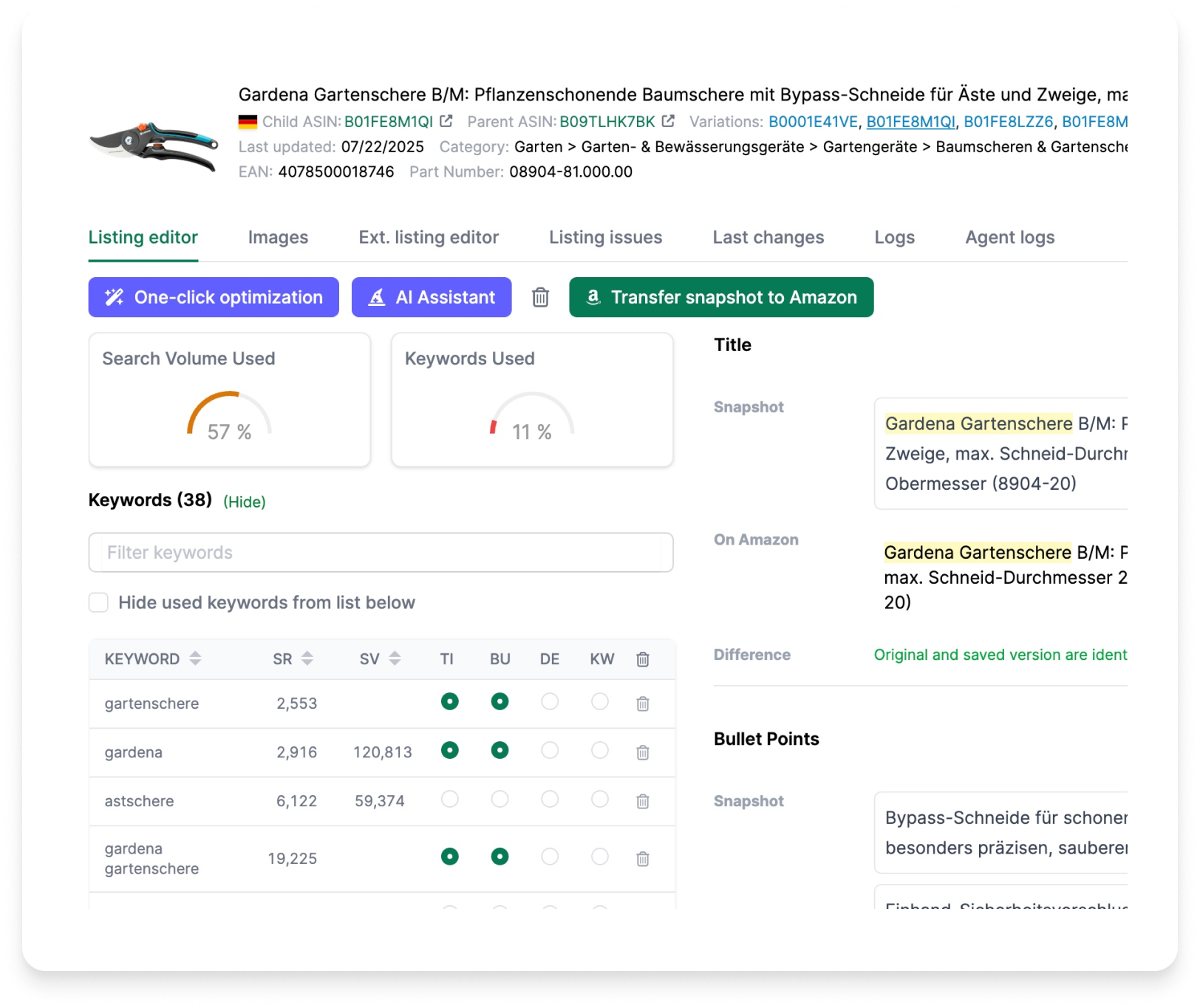1200x1008 pixels.
Task: Open Parent ASIN external link icon
Action: point(668,120)
